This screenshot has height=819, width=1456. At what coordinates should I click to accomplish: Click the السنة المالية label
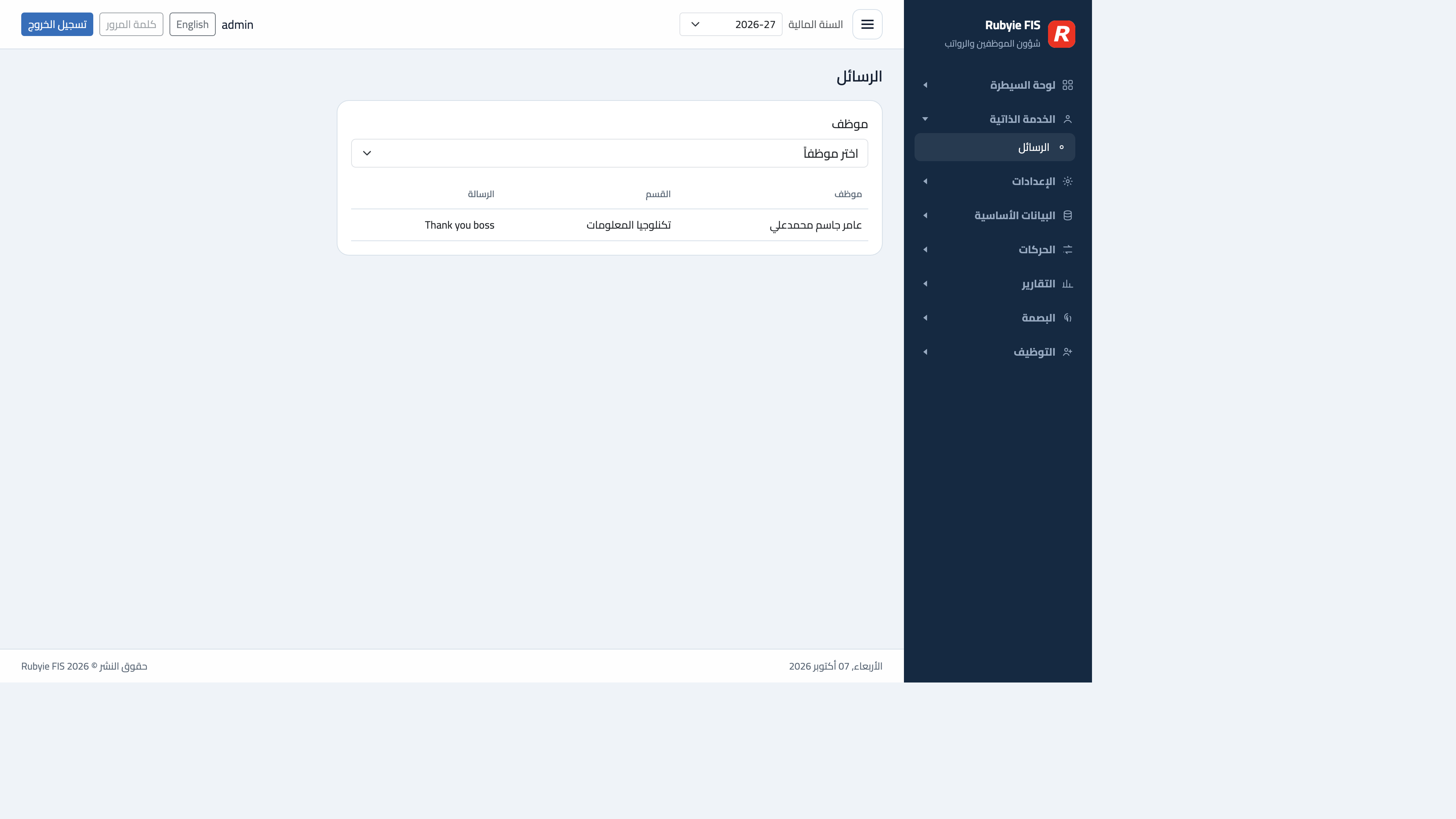(x=816, y=24)
